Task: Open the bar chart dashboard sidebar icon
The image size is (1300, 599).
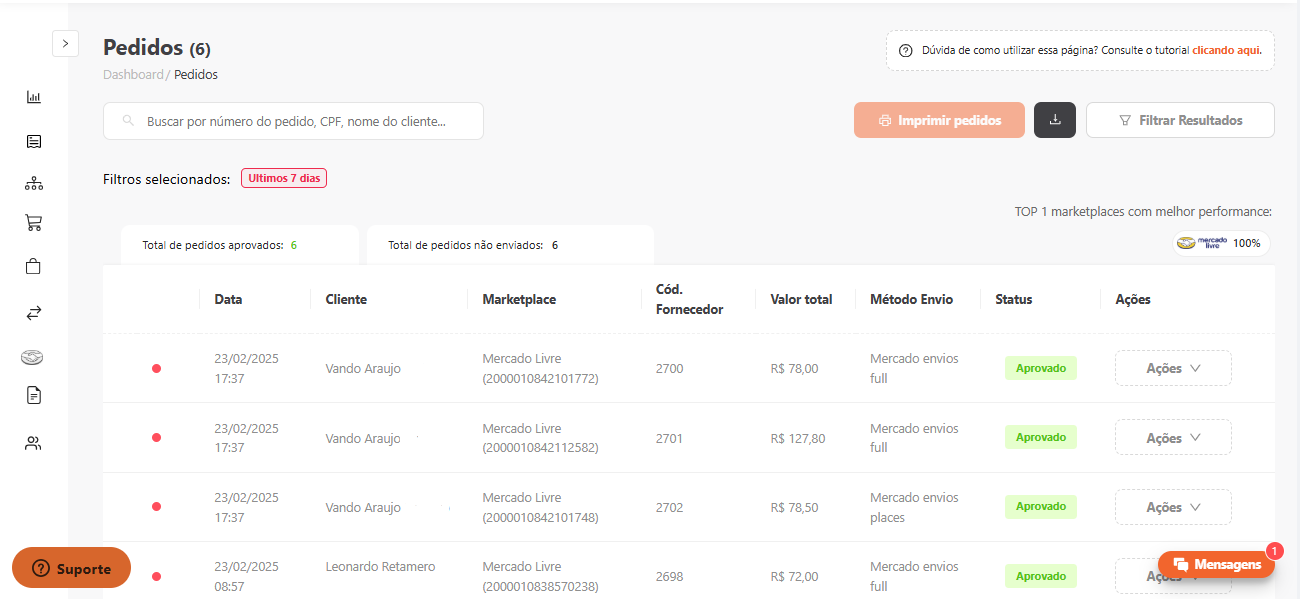Action: point(34,97)
